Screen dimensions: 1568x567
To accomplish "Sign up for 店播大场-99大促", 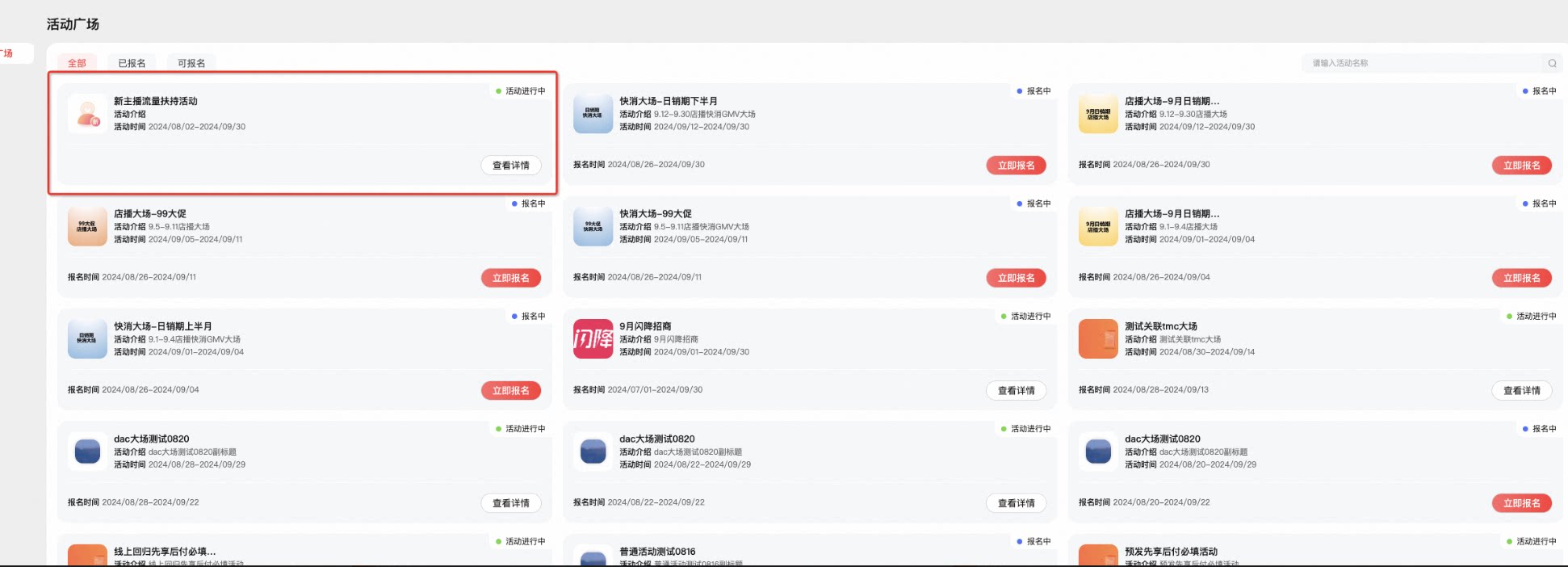I will click(x=511, y=278).
